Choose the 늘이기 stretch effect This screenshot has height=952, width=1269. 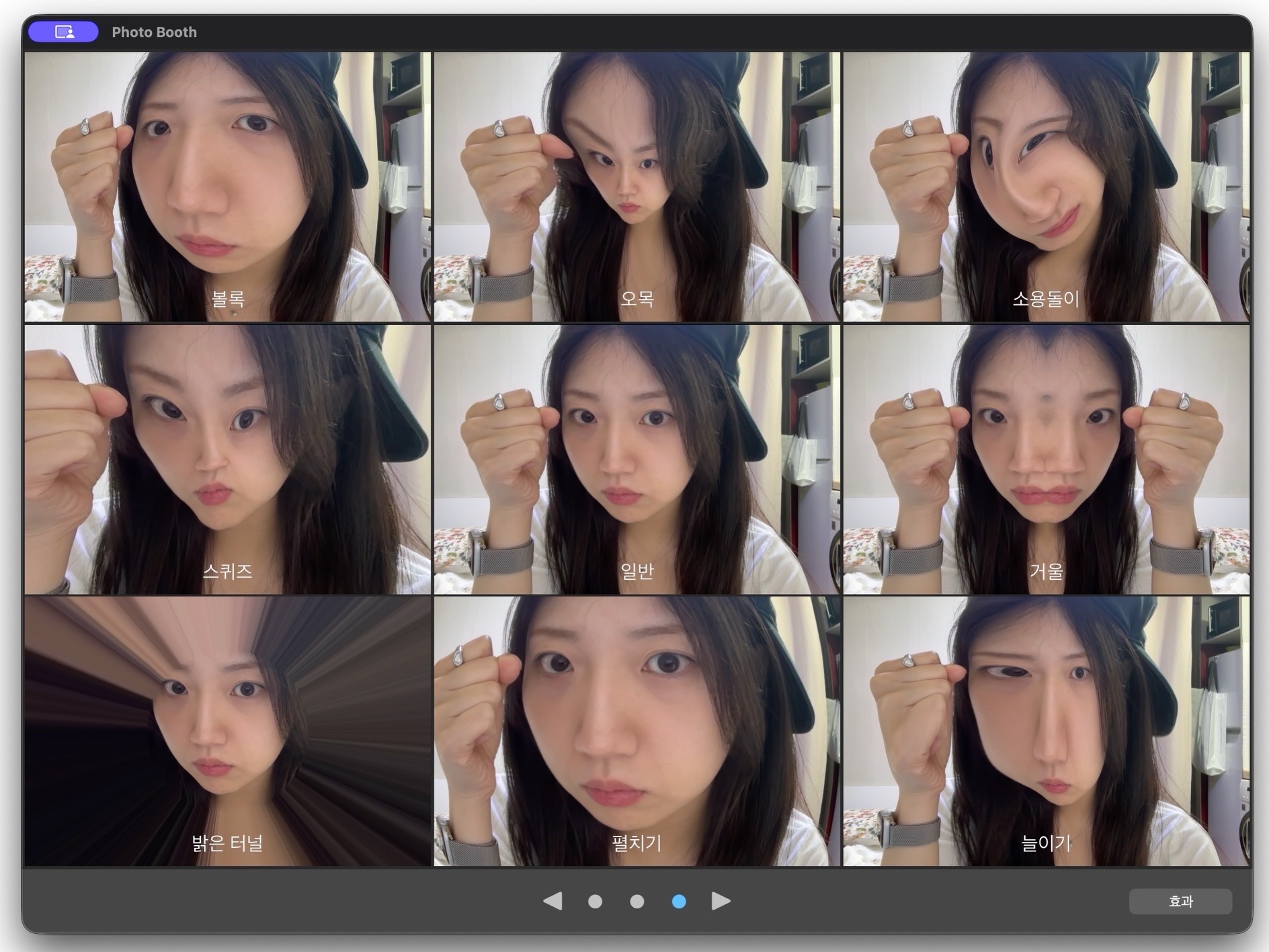[x=1046, y=732]
